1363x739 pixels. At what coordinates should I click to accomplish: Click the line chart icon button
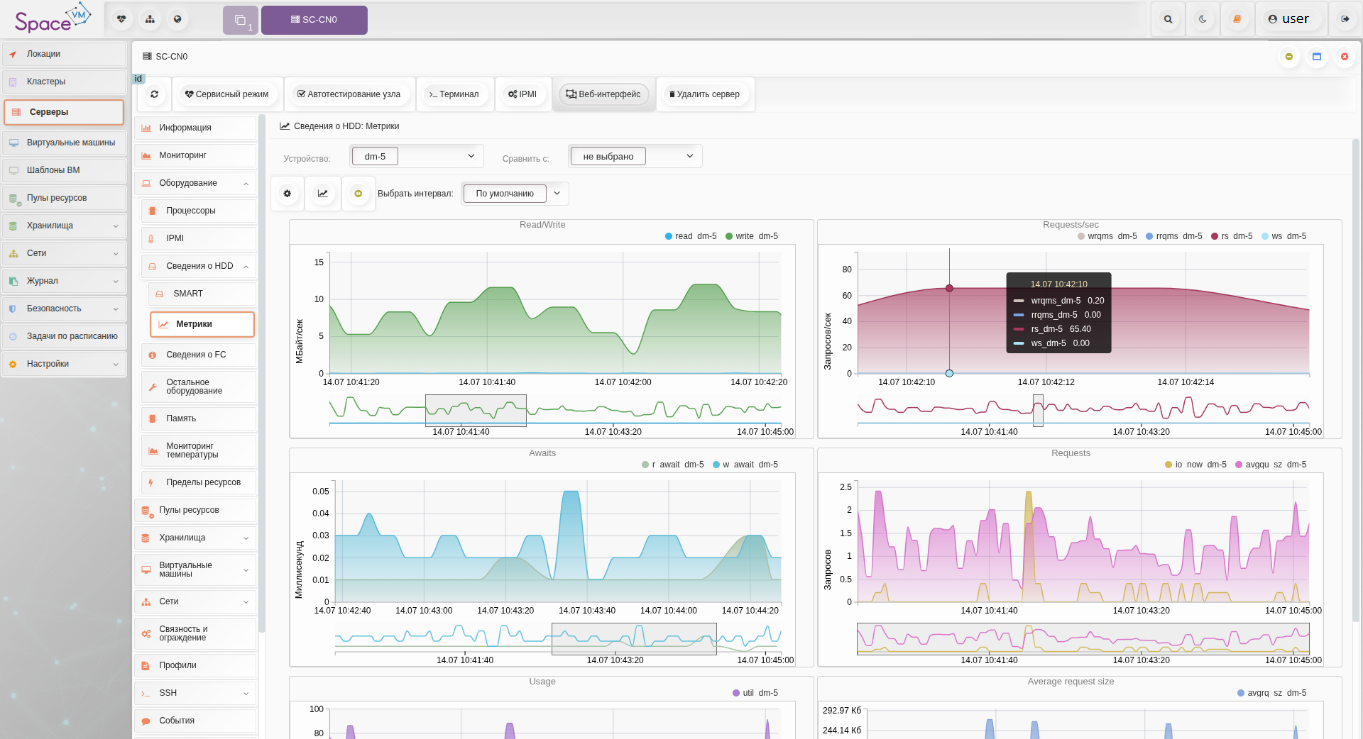[x=322, y=193]
